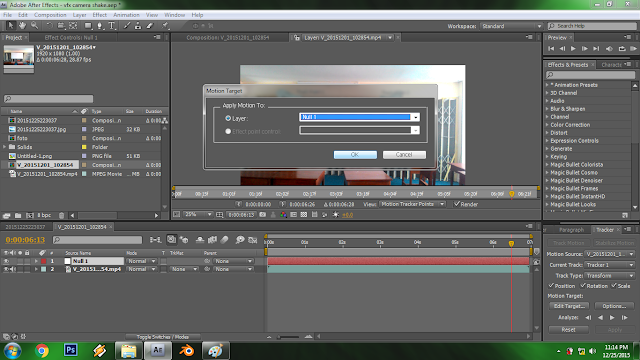Toggle the Scale checkbox in Tracker
The height and width of the screenshot is (360, 640).
coord(614,286)
